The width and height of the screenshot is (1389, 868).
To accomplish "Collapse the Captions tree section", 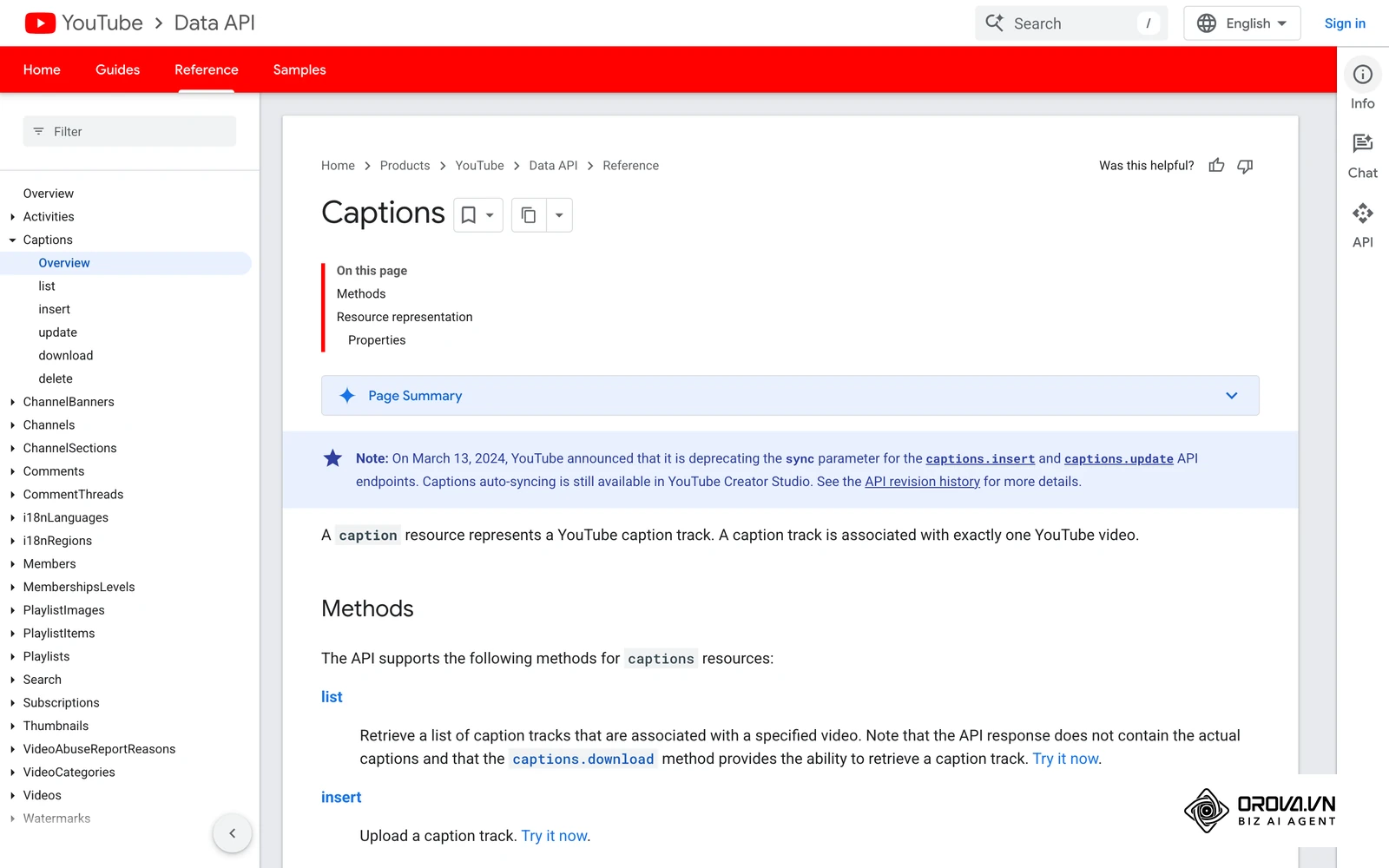I will 12,240.
